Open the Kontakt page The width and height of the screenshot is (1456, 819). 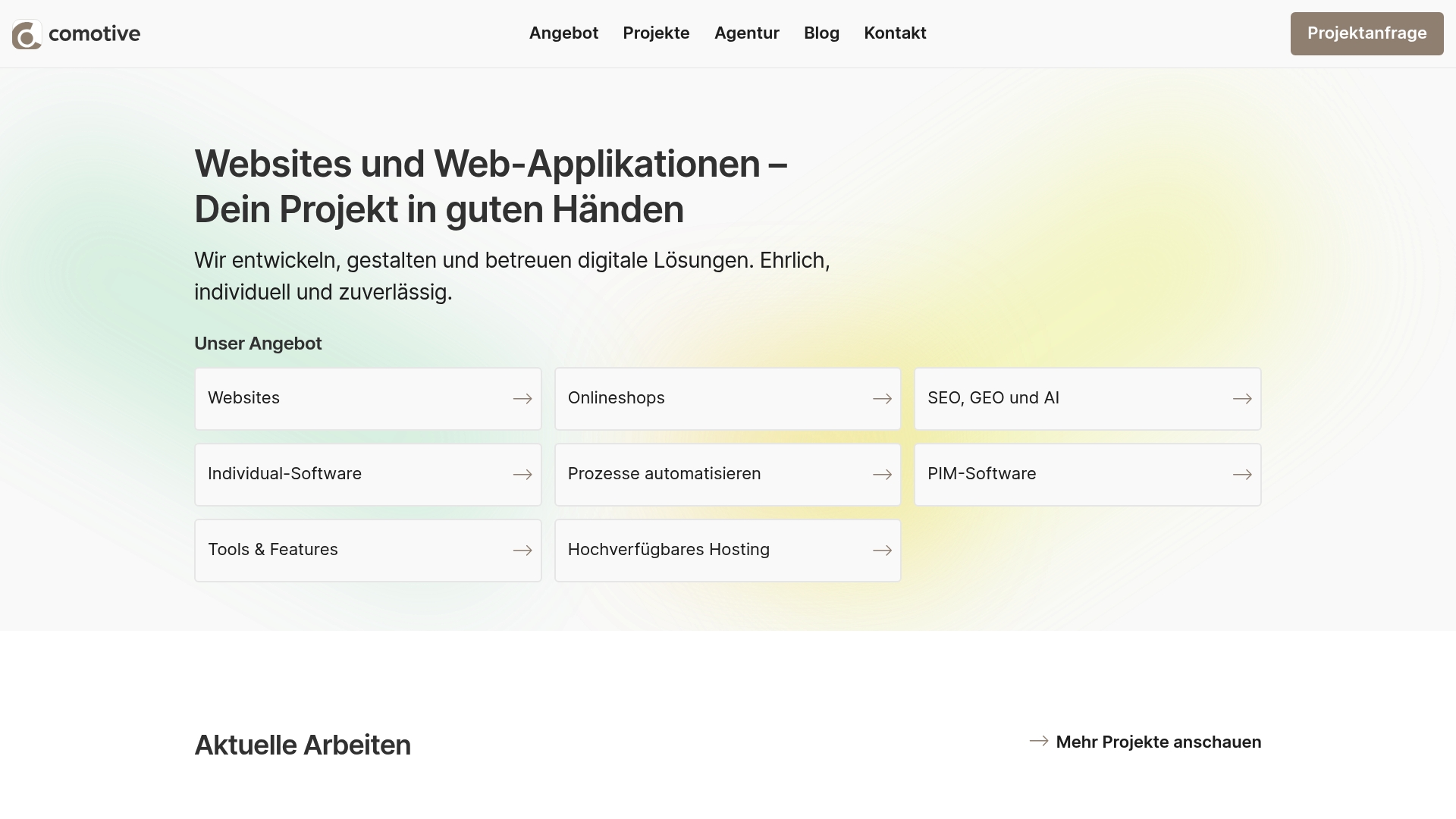click(895, 33)
